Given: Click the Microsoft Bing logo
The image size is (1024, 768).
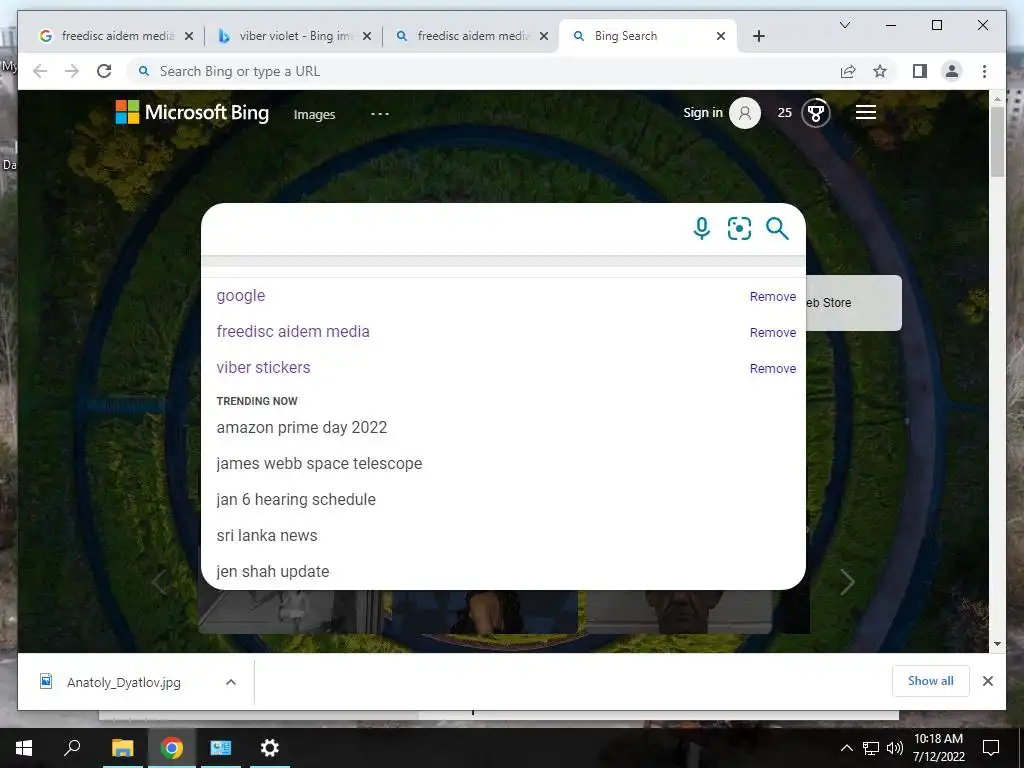Looking at the screenshot, I should click(x=192, y=112).
